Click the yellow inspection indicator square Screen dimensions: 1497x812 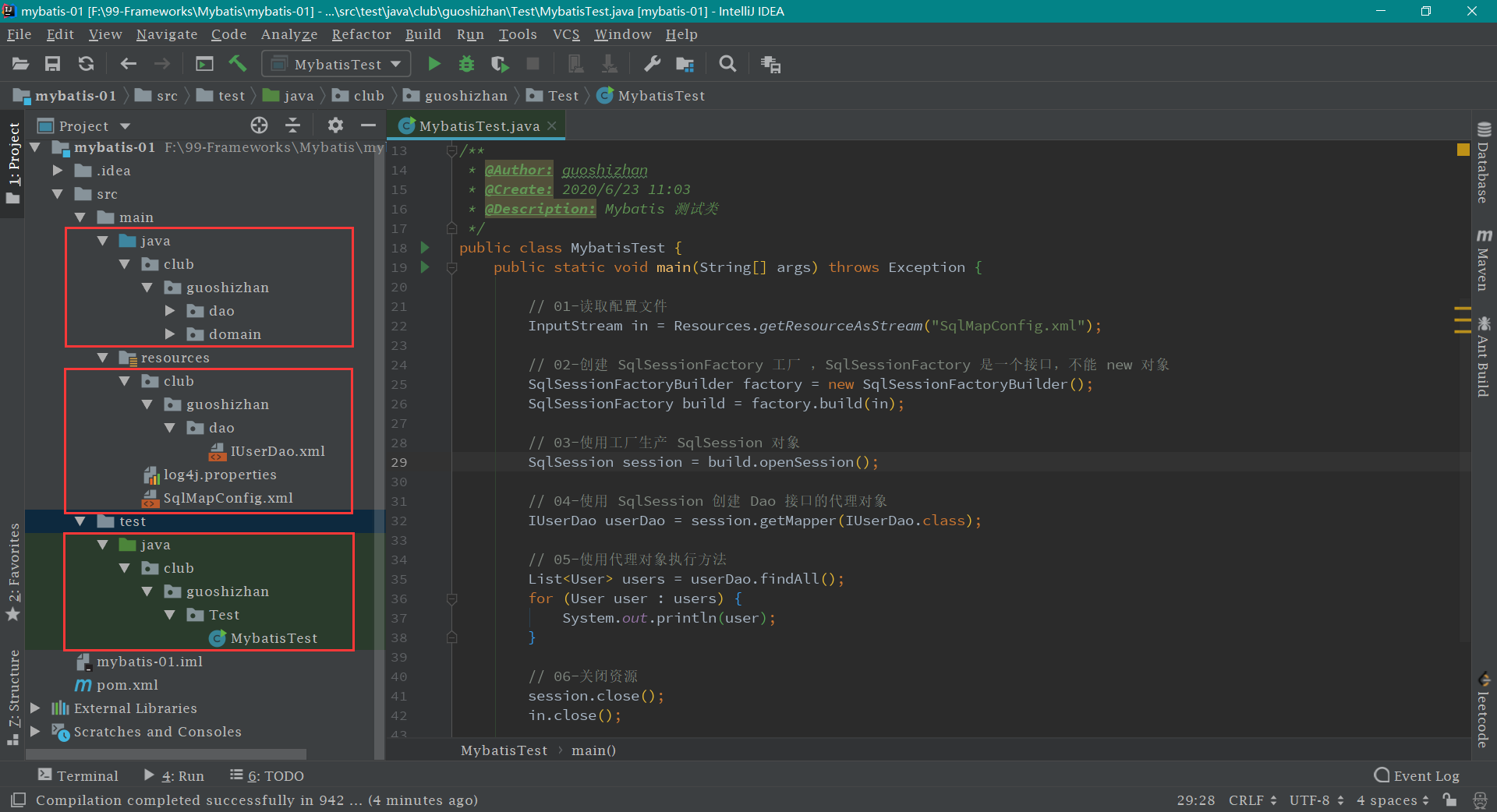[x=1463, y=150]
